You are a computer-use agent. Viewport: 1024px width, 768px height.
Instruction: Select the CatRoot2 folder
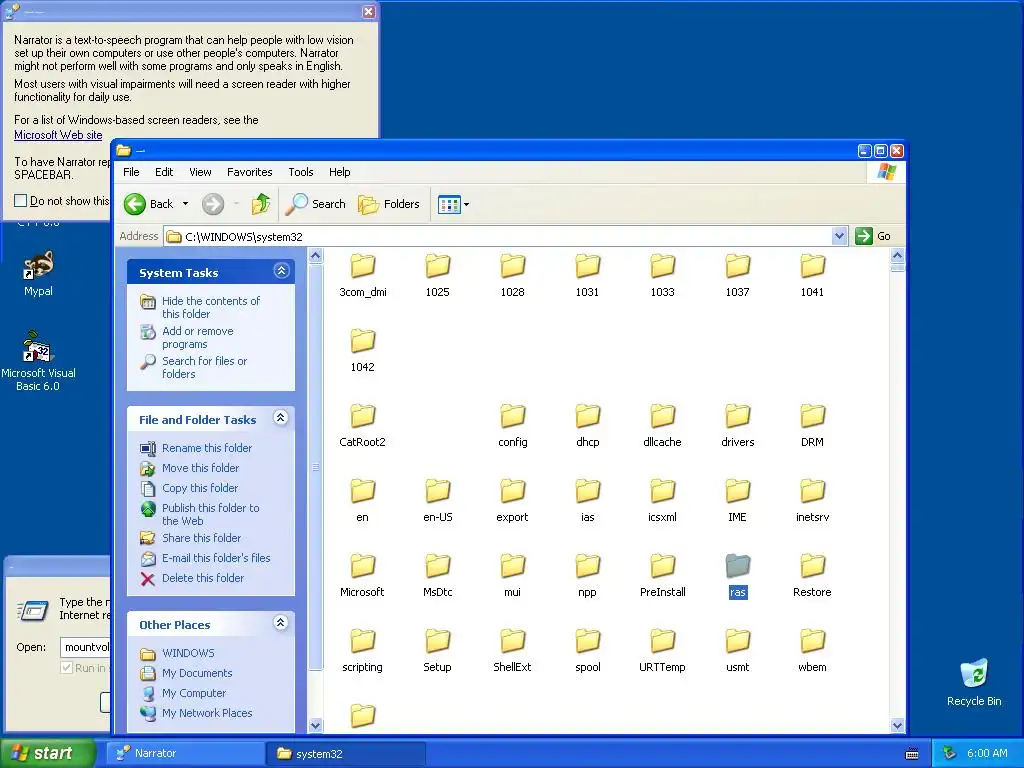tap(362, 425)
